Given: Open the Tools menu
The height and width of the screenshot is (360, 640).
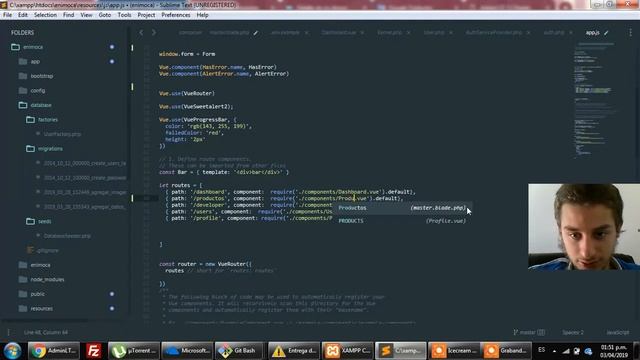Looking at the screenshot, I should (x=124, y=15).
